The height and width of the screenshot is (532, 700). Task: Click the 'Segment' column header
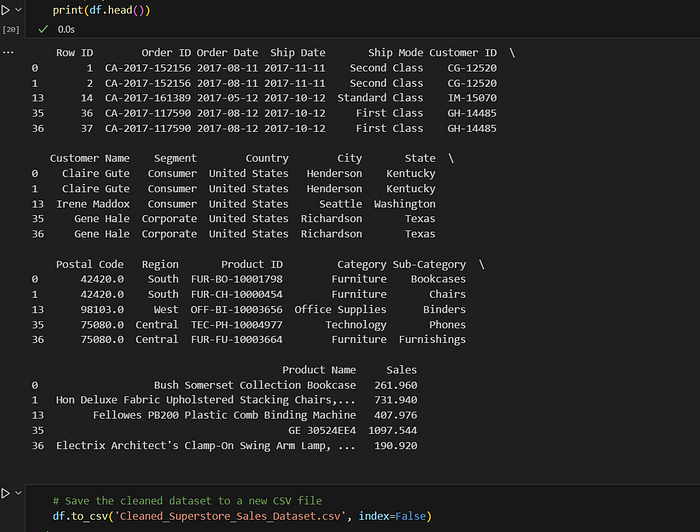tap(175, 158)
